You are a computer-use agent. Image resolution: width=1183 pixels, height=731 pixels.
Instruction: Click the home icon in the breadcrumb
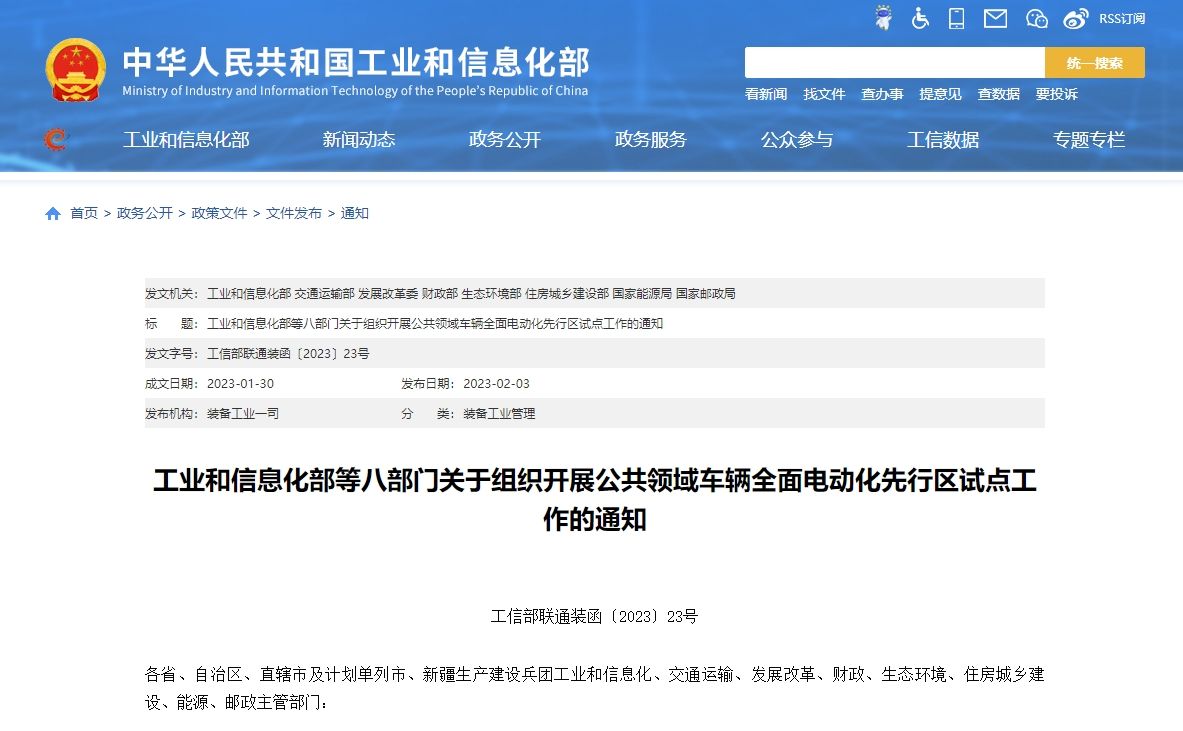pos(53,213)
